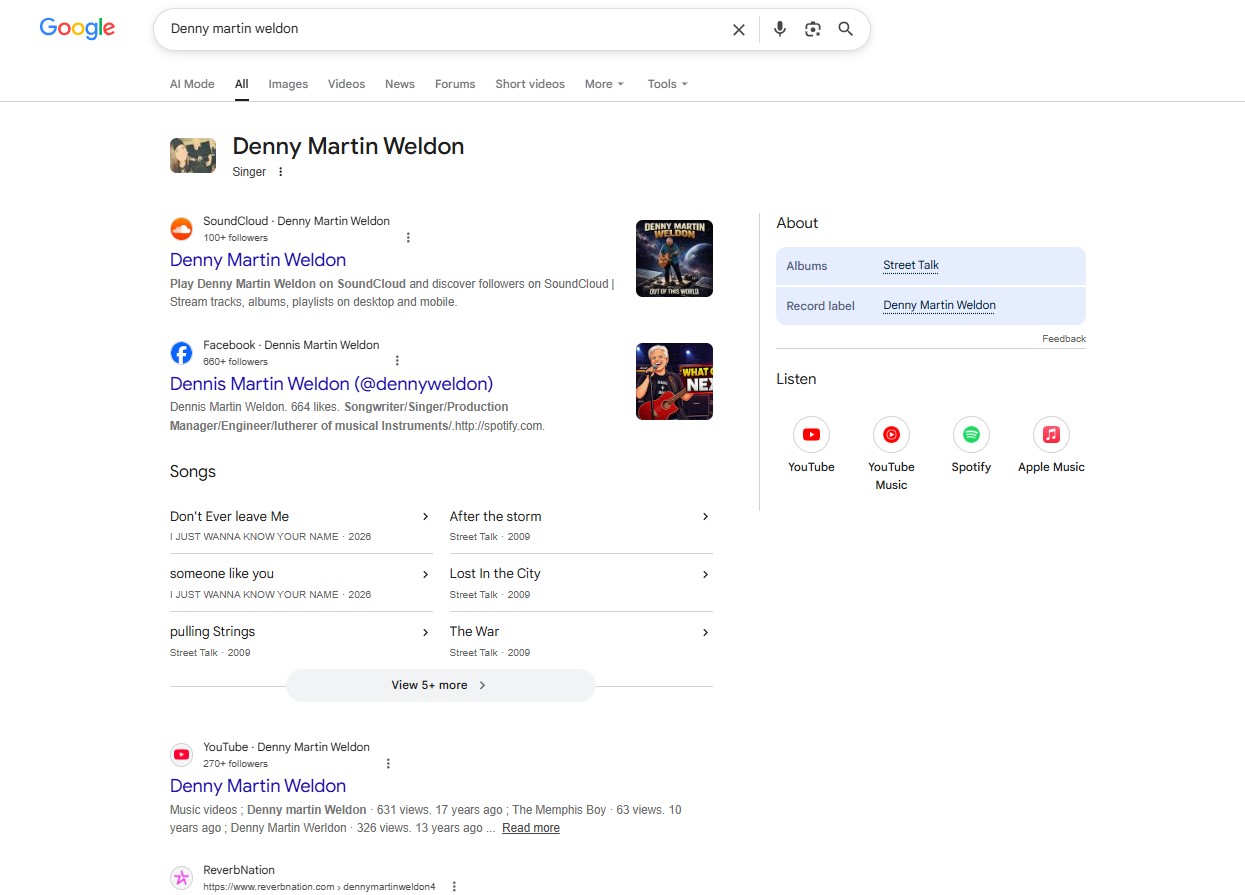Viewport: 1245px width, 895px height.
Task: Open Google Lens image search icon
Action: [x=813, y=29]
